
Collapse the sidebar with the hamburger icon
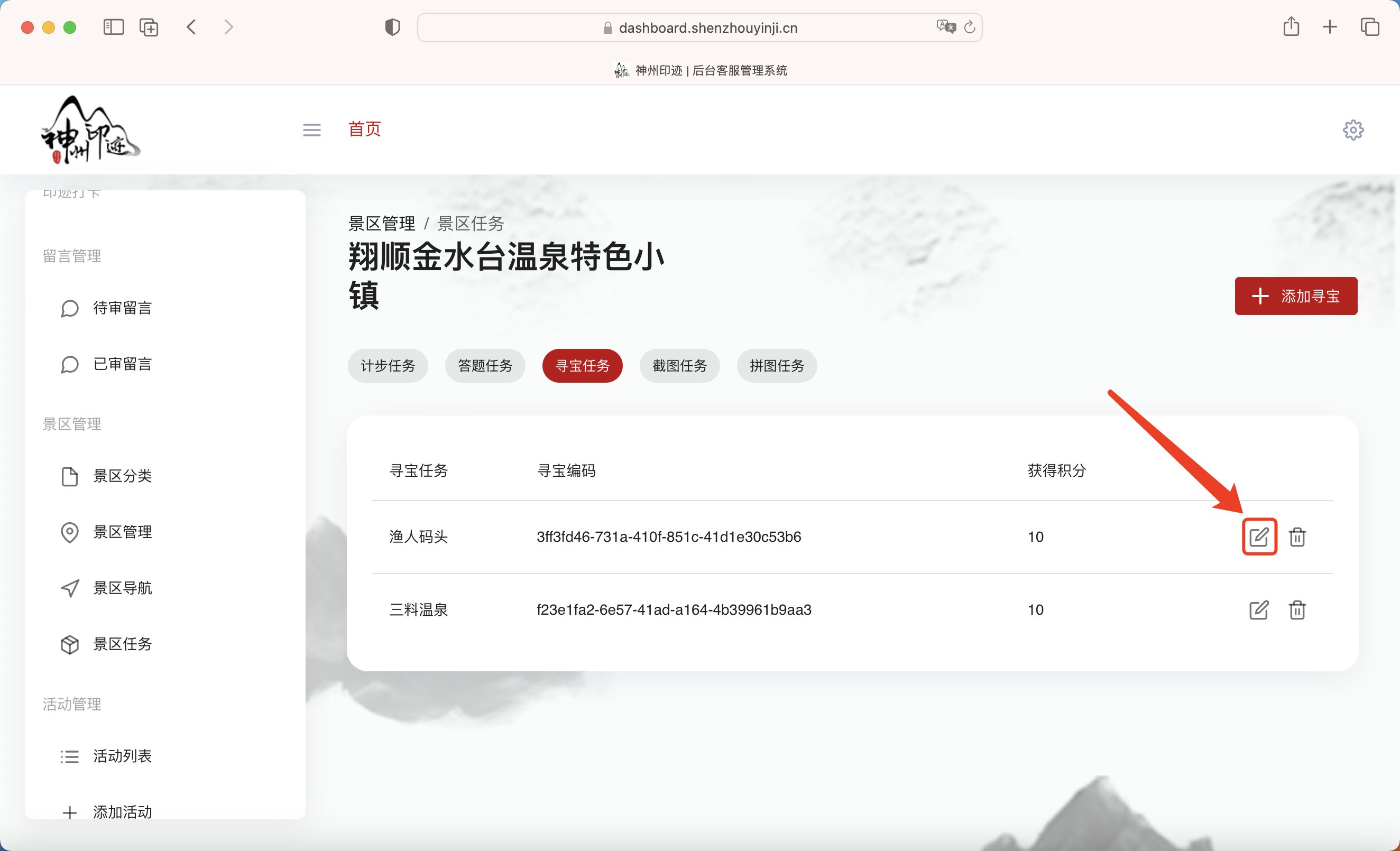(311, 129)
